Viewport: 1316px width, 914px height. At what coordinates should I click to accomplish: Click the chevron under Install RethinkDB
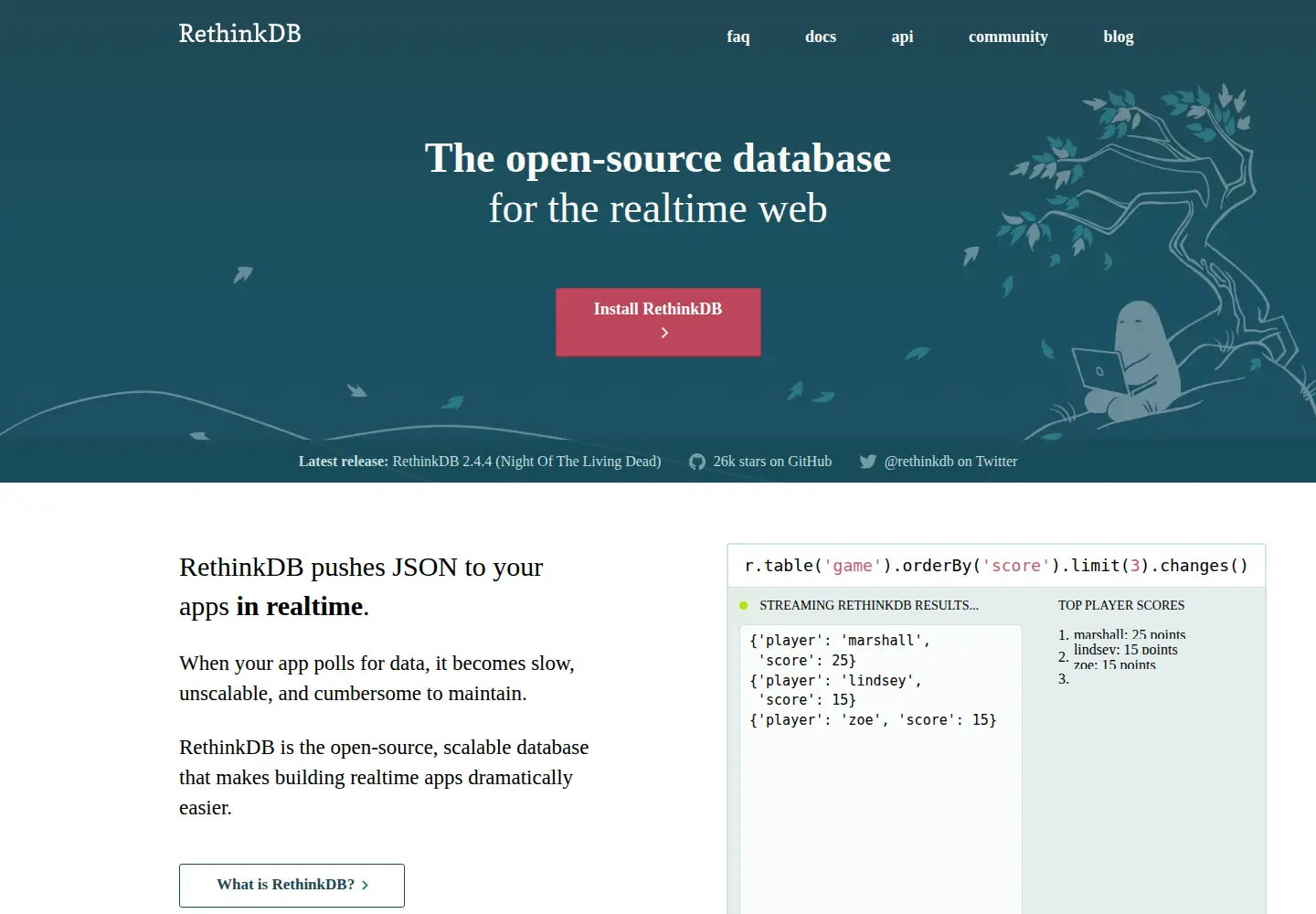click(x=664, y=333)
